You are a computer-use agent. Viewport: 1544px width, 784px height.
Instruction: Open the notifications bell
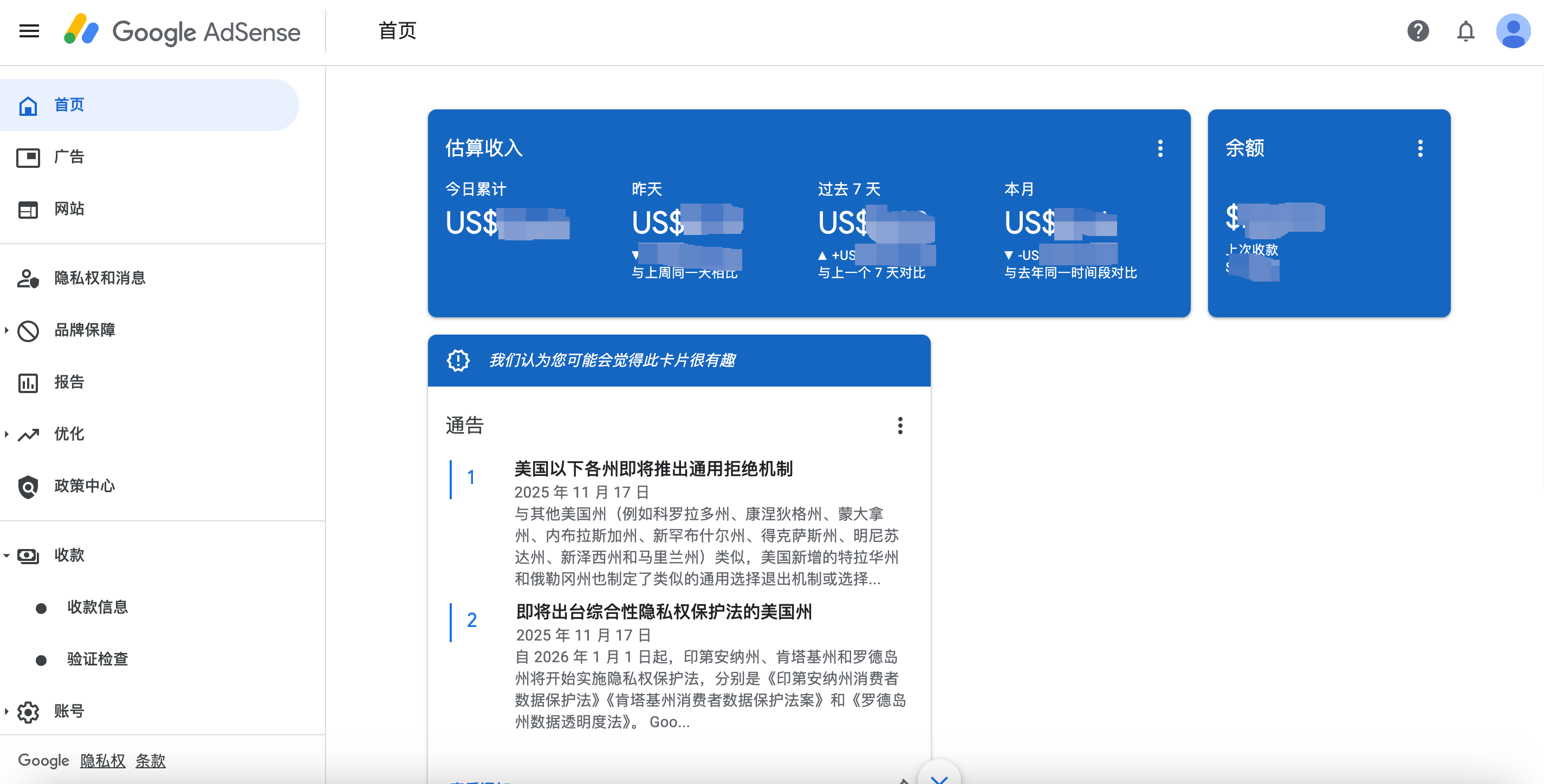pos(1465,31)
